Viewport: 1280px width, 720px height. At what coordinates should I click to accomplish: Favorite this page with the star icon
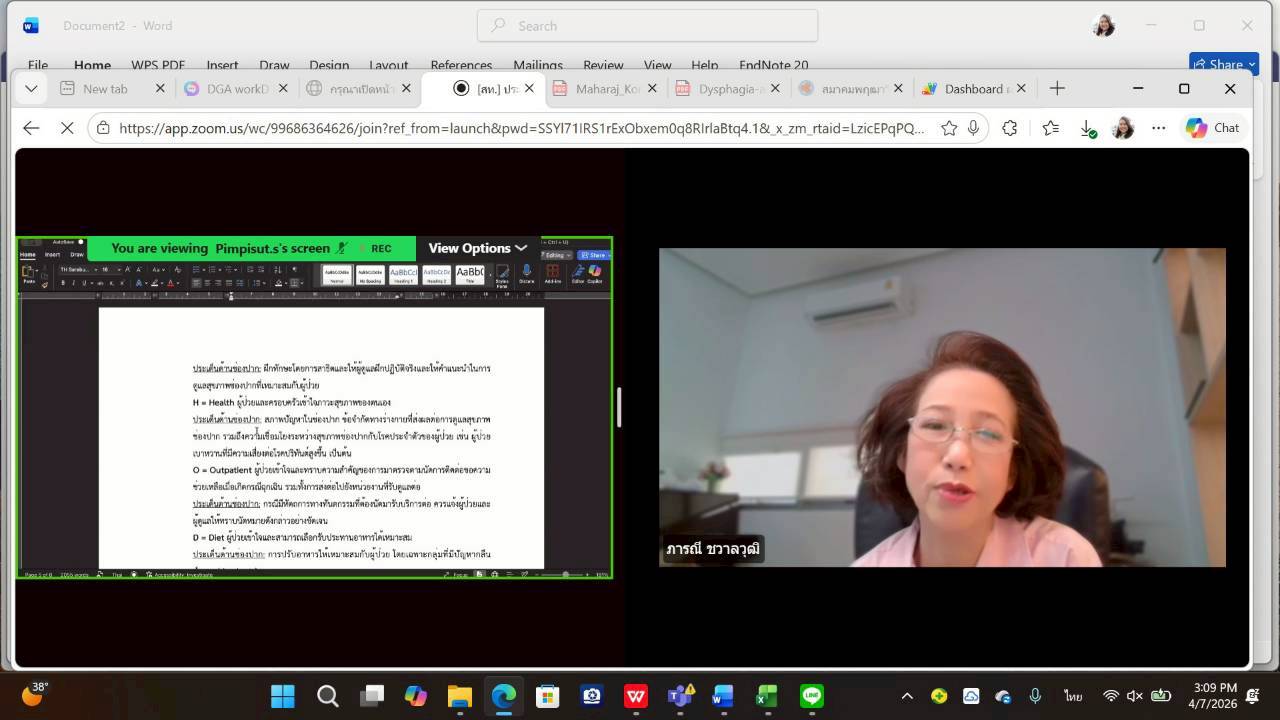[949, 128]
